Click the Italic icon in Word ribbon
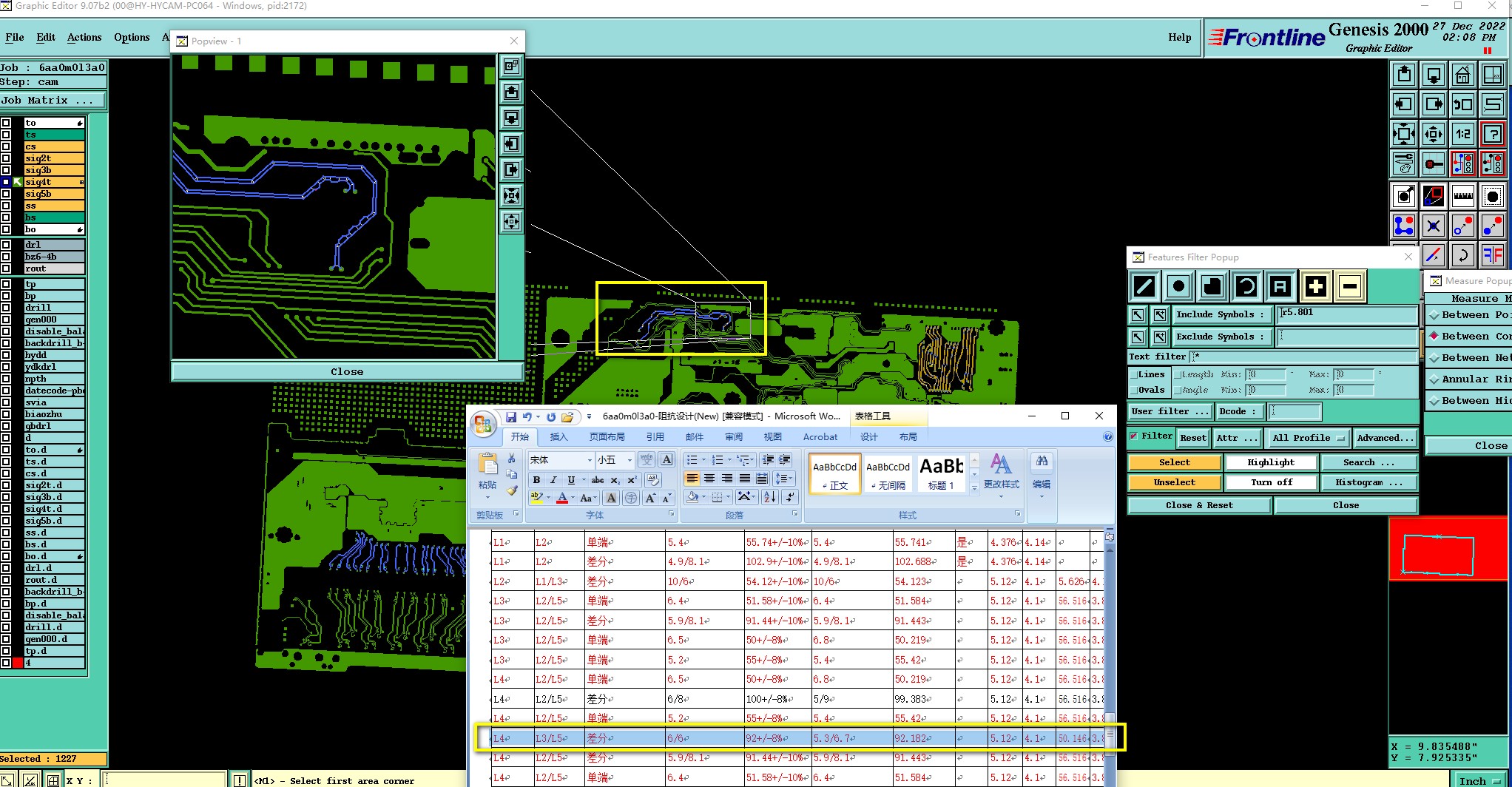The width and height of the screenshot is (1512, 787). (x=553, y=480)
